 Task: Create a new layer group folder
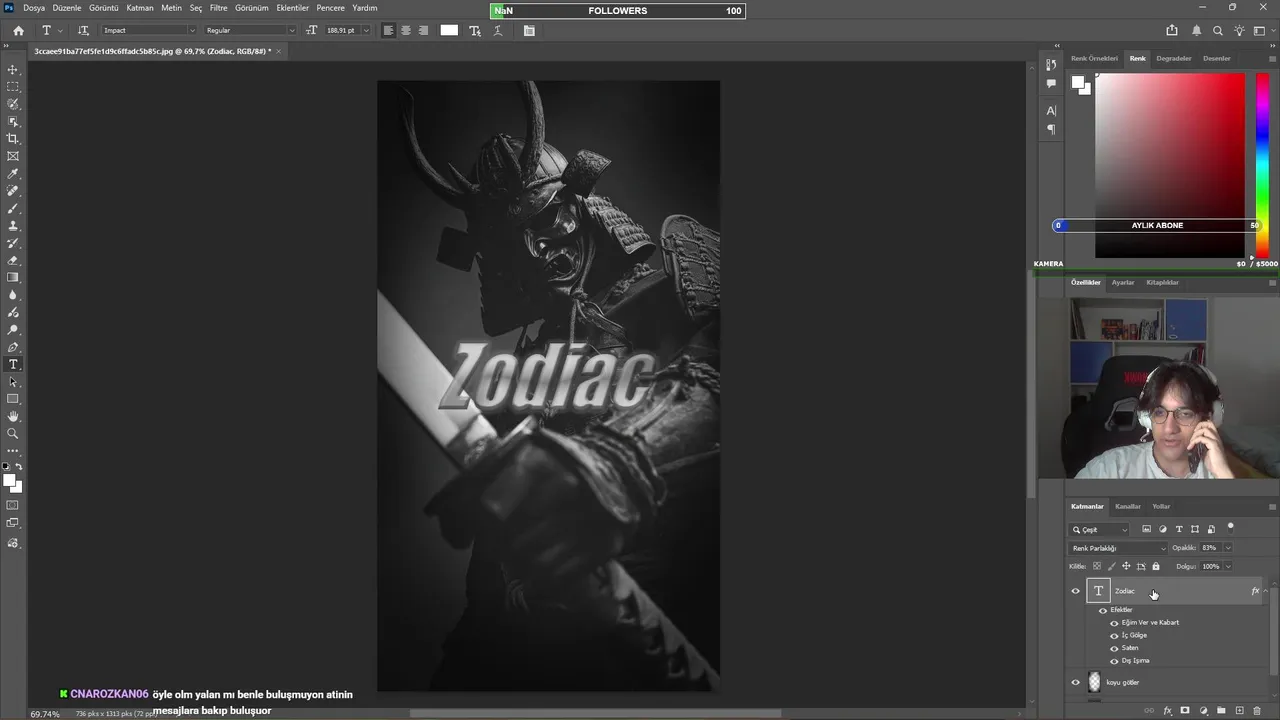(1221, 711)
